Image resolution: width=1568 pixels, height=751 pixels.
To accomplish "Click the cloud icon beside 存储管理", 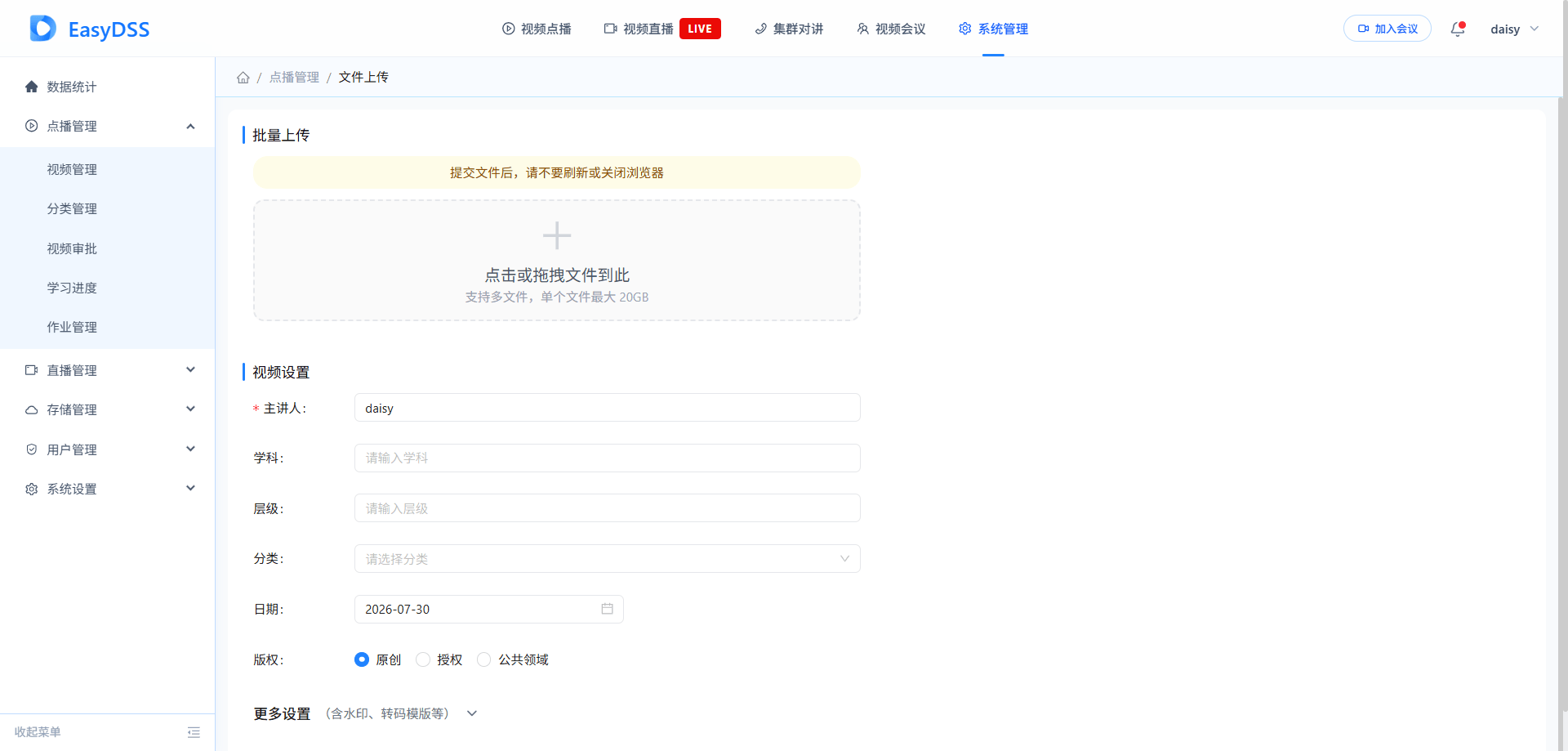I will point(32,409).
